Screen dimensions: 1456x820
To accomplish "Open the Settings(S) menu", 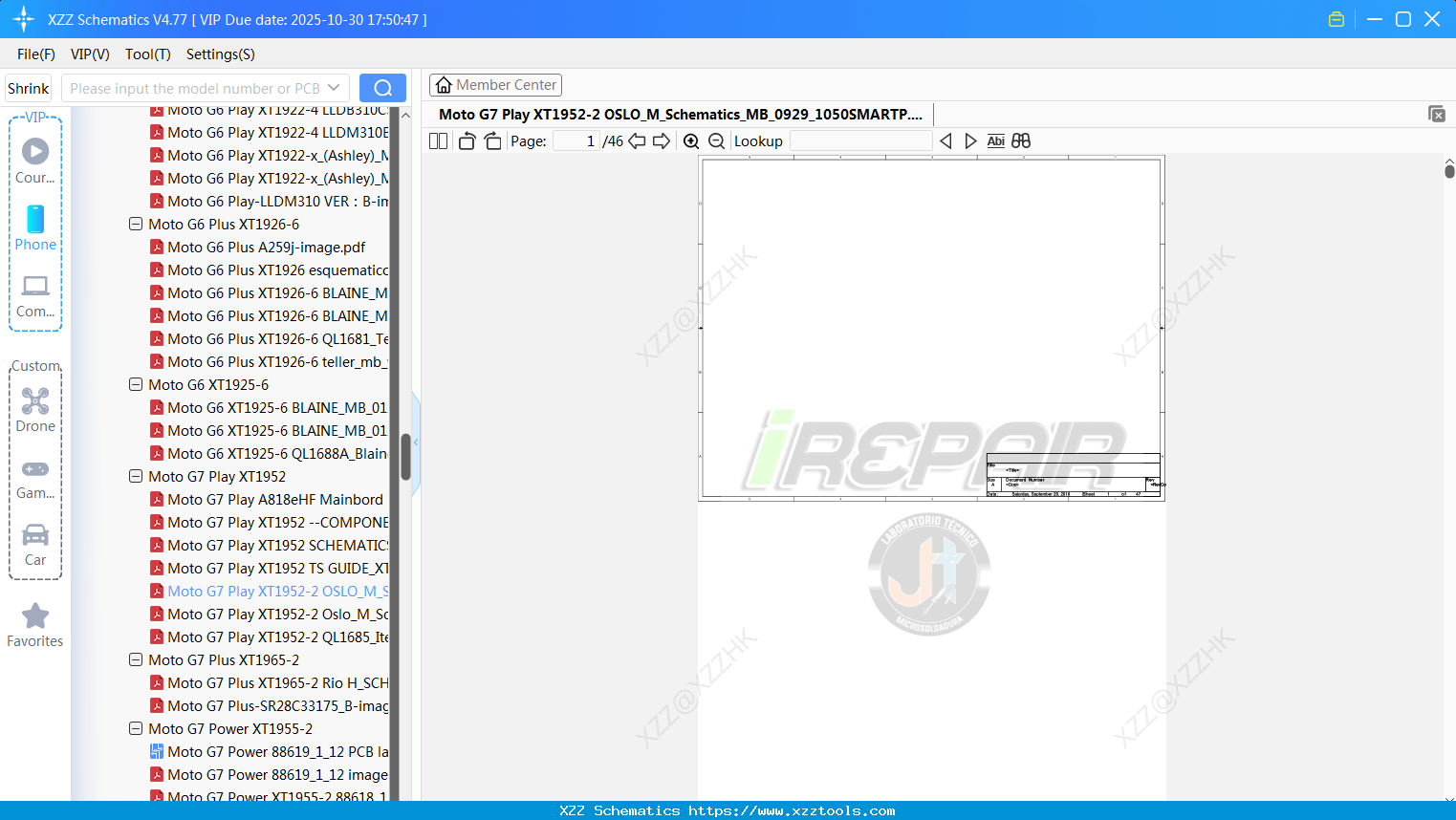I will 221,54.
